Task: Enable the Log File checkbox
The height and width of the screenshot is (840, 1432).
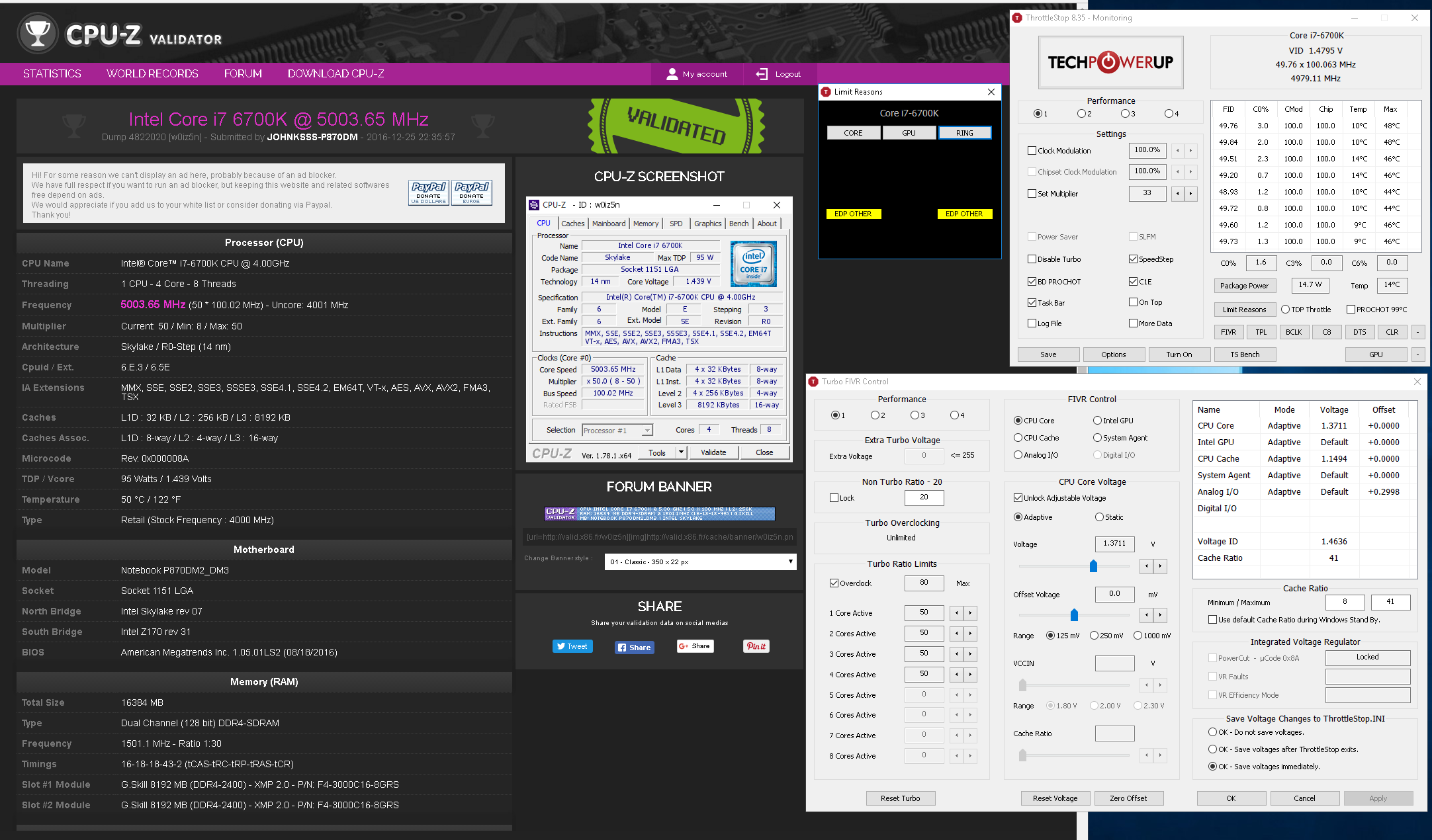Action: pyautogui.click(x=1032, y=323)
